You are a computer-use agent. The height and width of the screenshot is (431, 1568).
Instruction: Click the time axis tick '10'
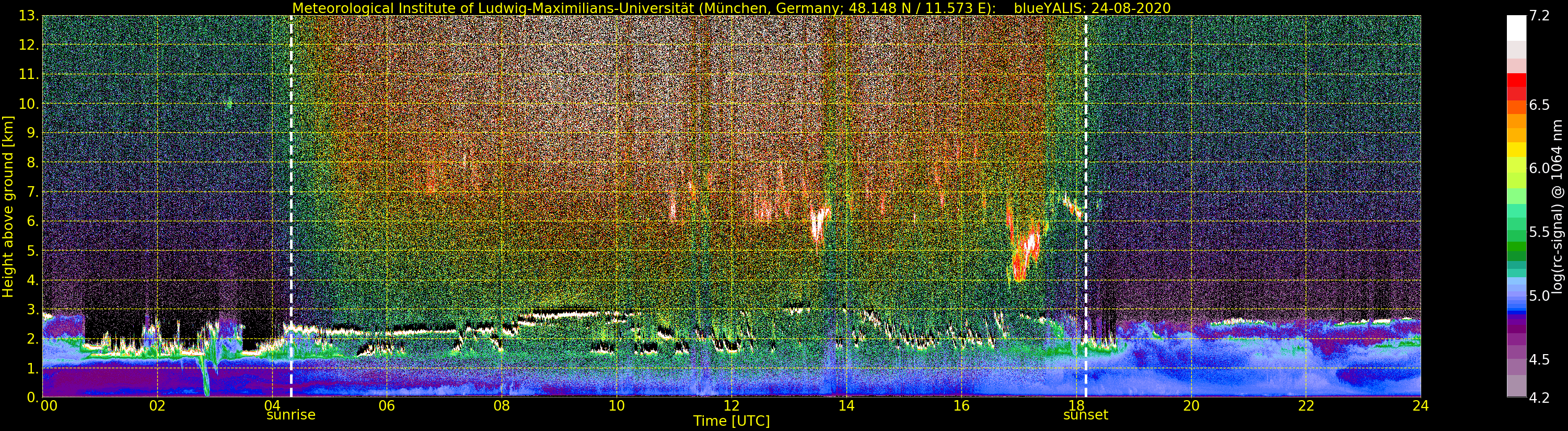click(617, 406)
